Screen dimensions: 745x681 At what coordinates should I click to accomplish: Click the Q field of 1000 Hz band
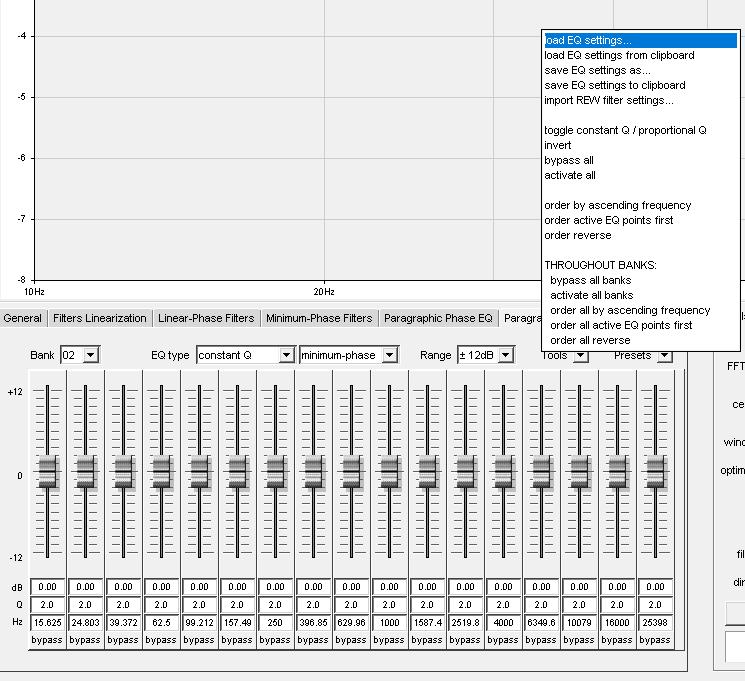point(389,604)
